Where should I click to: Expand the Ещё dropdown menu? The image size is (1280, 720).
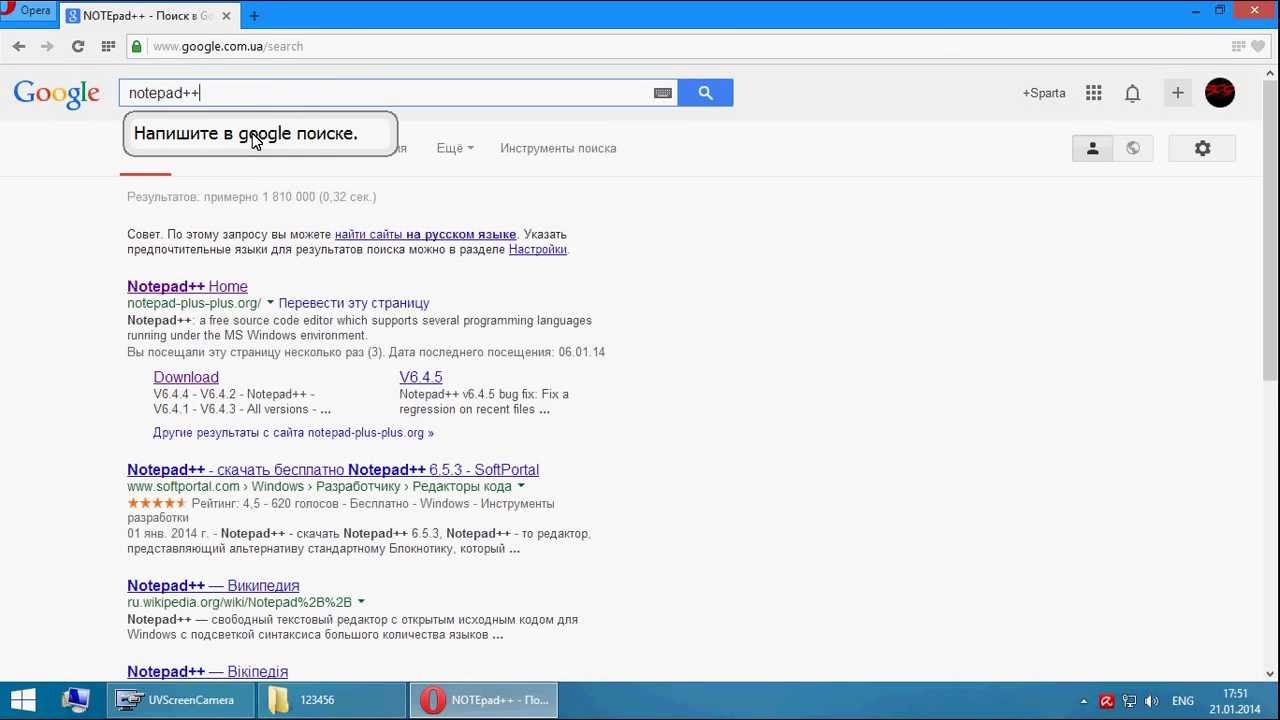(x=455, y=148)
